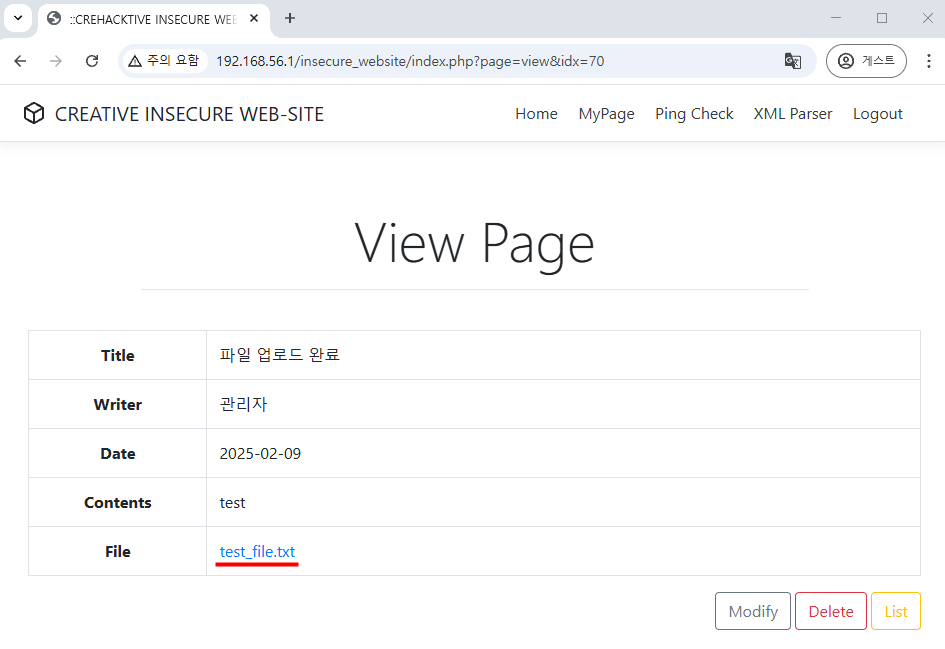945x649 pixels.
Task: Open the guest profile button
Action: [866, 61]
